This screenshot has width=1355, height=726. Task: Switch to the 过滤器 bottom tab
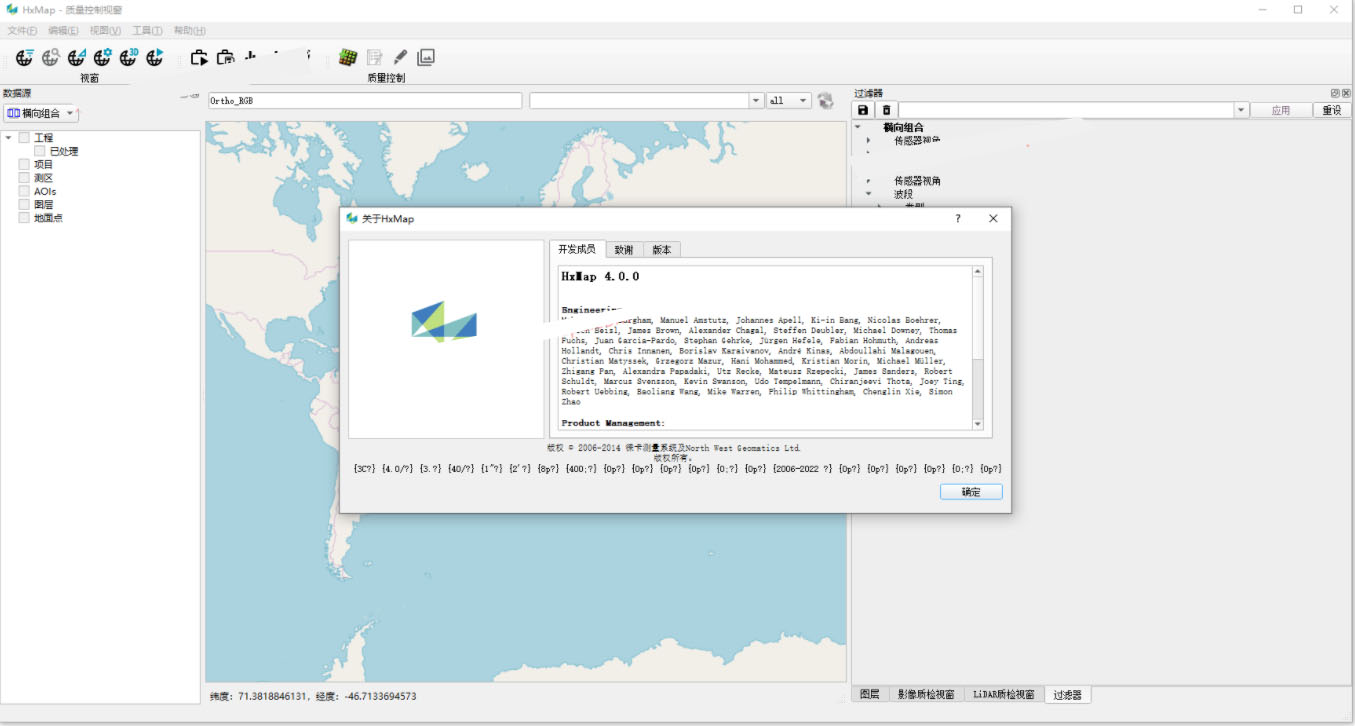[x=1067, y=694]
